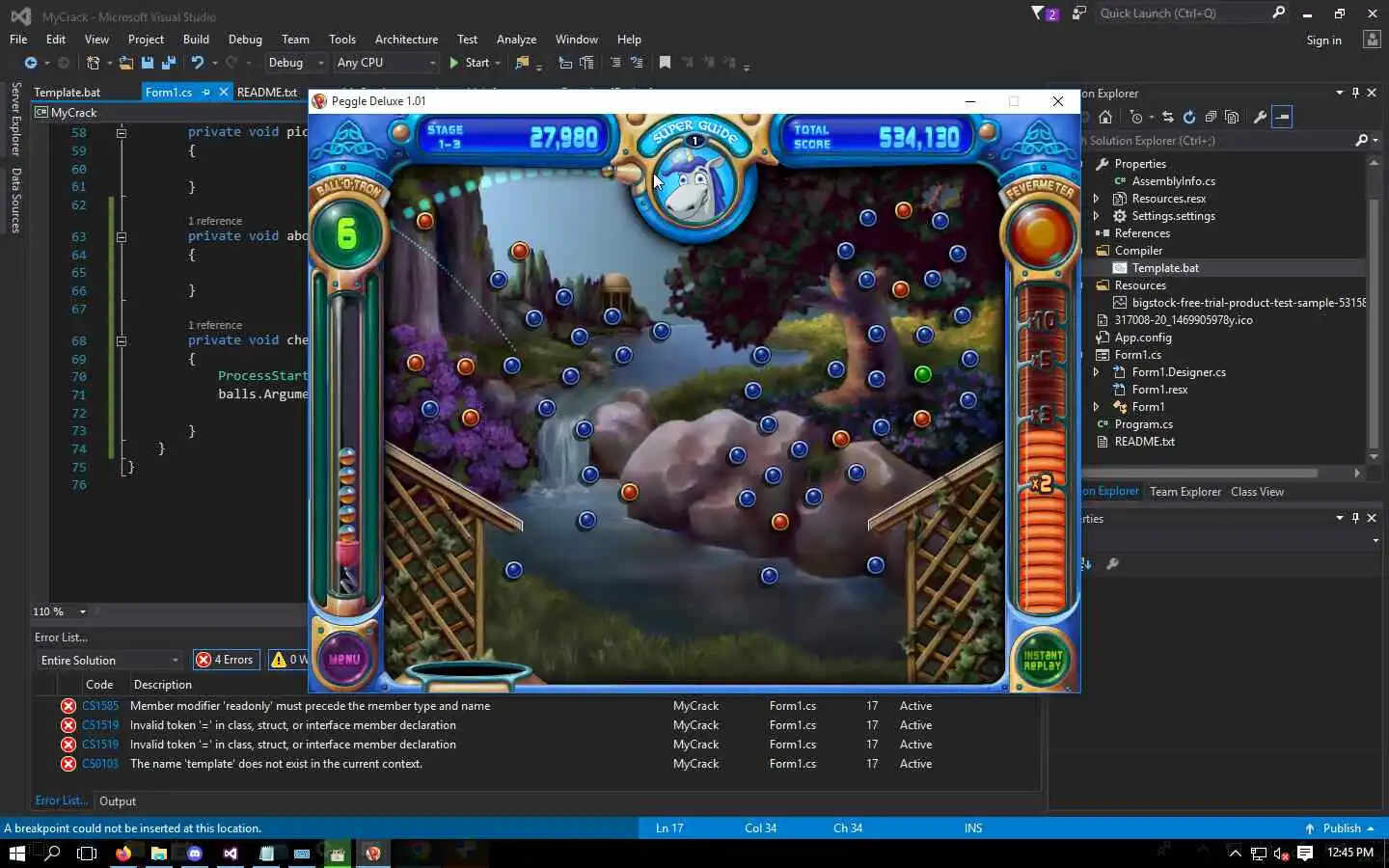Open the Server Explorer side tab
Viewport: 1389px width, 868px height.
click(15, 119)
